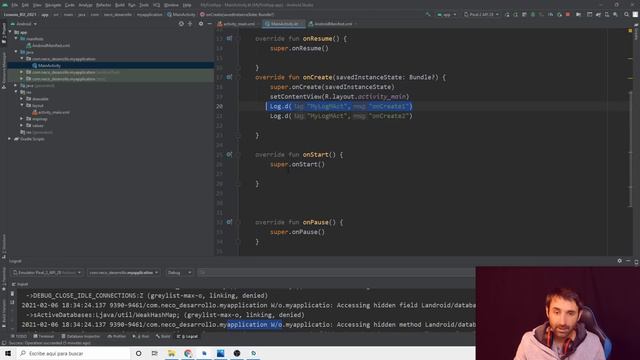
Task: Click the Logcat clear trash icon
Action: pyautogui.click(x=12, y=293)
